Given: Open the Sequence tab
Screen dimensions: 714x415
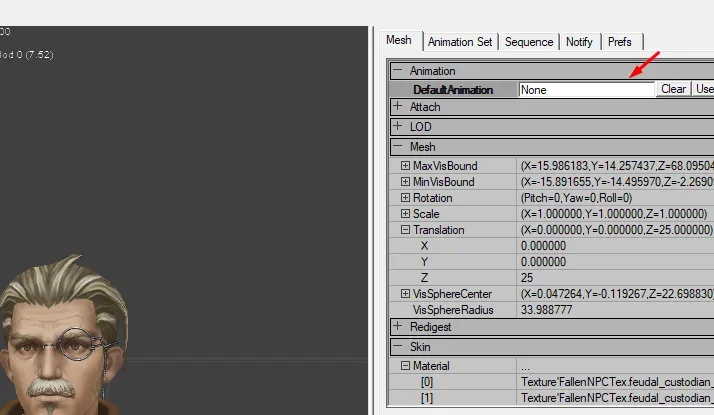Looking at the screenshot, I should pyautogui.click(x=529, y=42).
